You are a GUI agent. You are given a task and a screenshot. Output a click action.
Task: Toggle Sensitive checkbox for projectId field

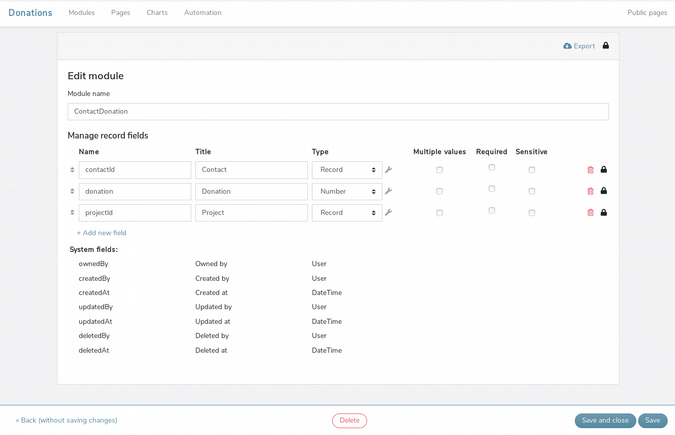click(531, 213)
